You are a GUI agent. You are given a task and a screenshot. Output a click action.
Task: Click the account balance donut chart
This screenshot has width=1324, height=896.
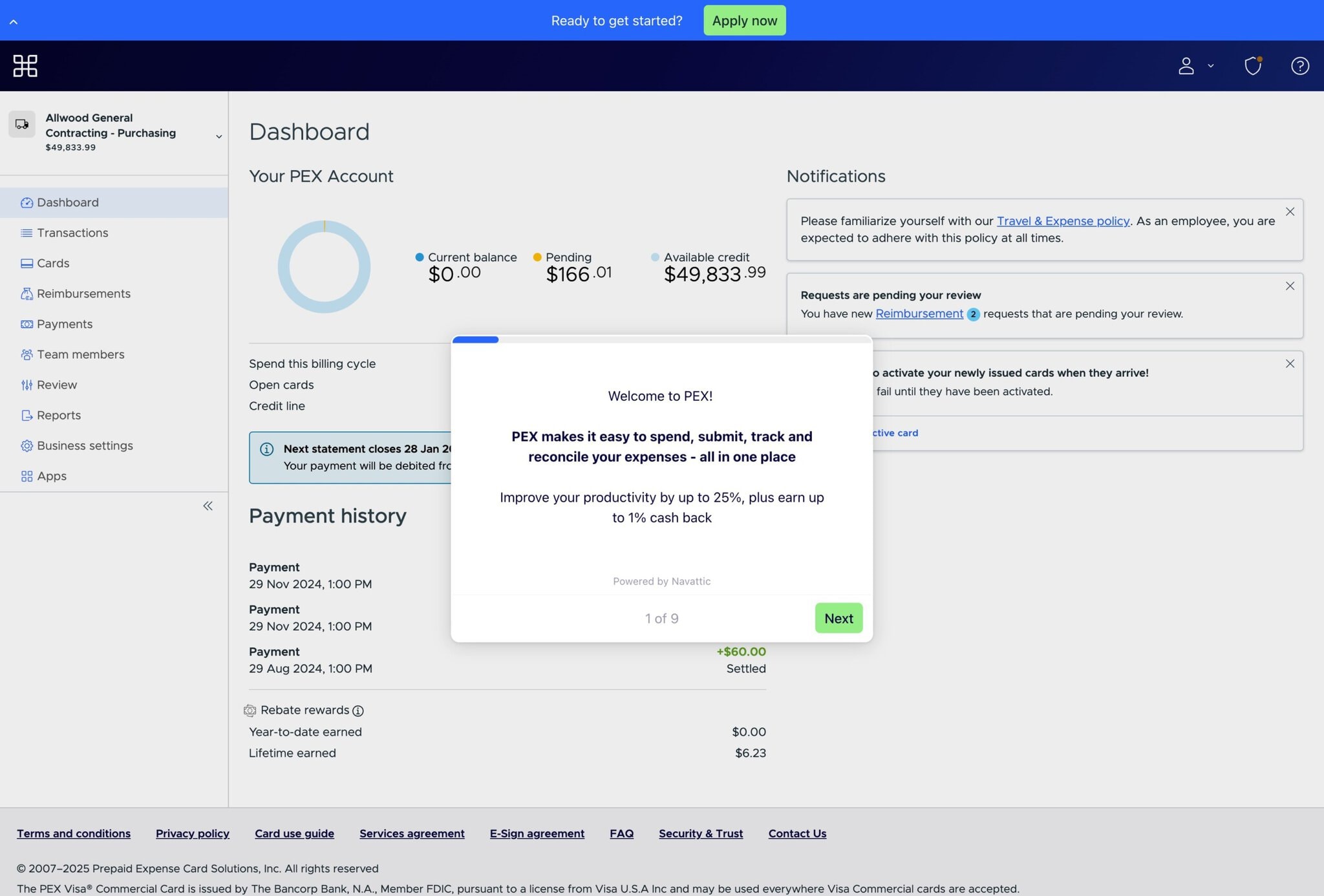(324, 267)
